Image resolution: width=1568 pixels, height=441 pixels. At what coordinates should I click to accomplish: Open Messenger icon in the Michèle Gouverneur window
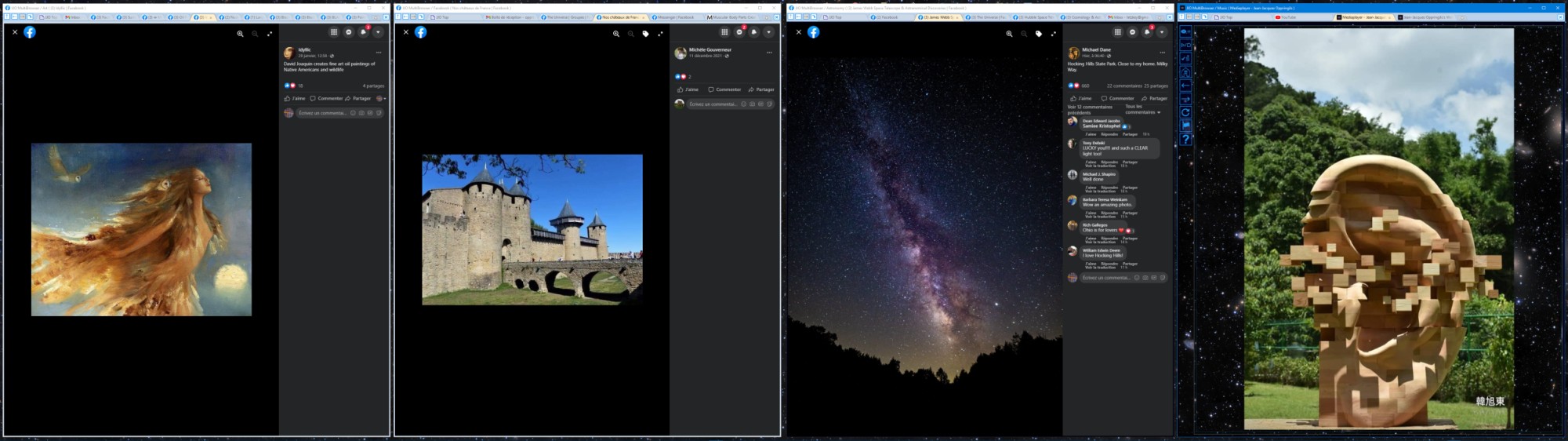click(739, 32)
